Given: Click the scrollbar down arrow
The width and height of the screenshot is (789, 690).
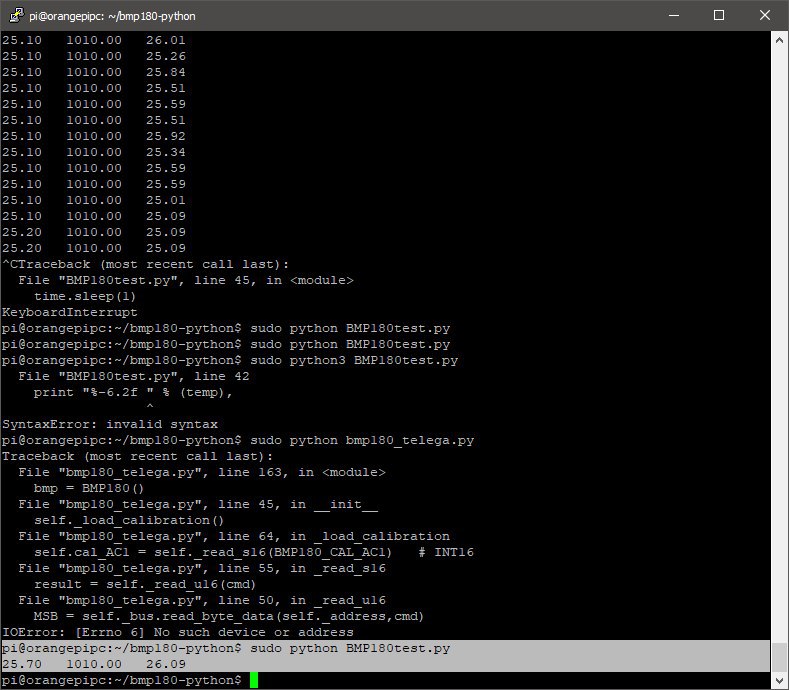Looking at the screenshot, I should [779, 679].
